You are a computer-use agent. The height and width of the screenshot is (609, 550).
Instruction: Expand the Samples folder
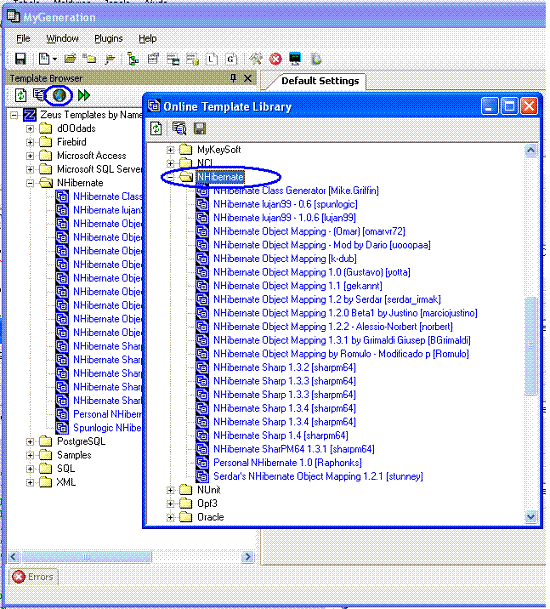30,455
